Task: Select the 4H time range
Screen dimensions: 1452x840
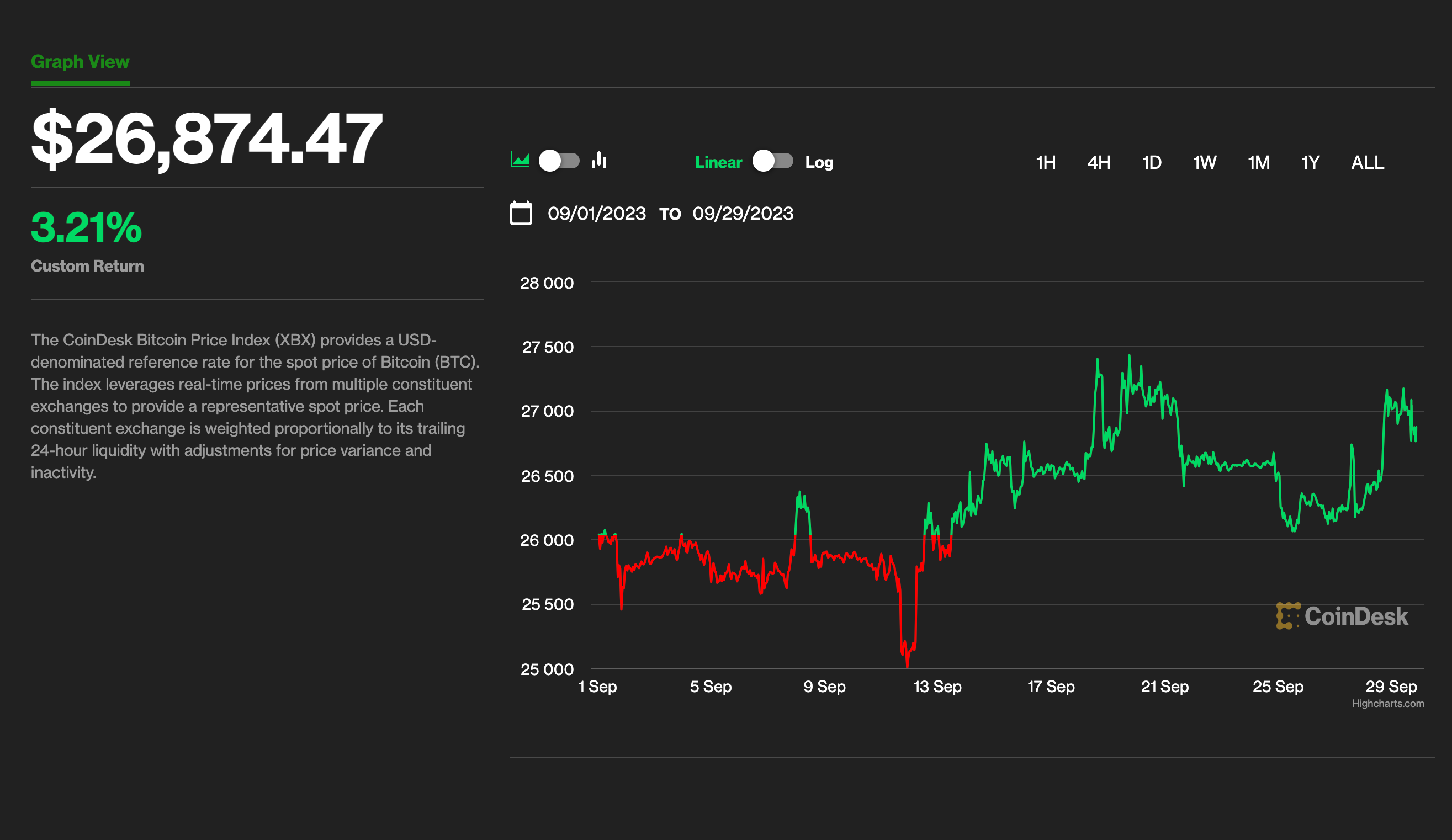Action: coord(1098,162)
